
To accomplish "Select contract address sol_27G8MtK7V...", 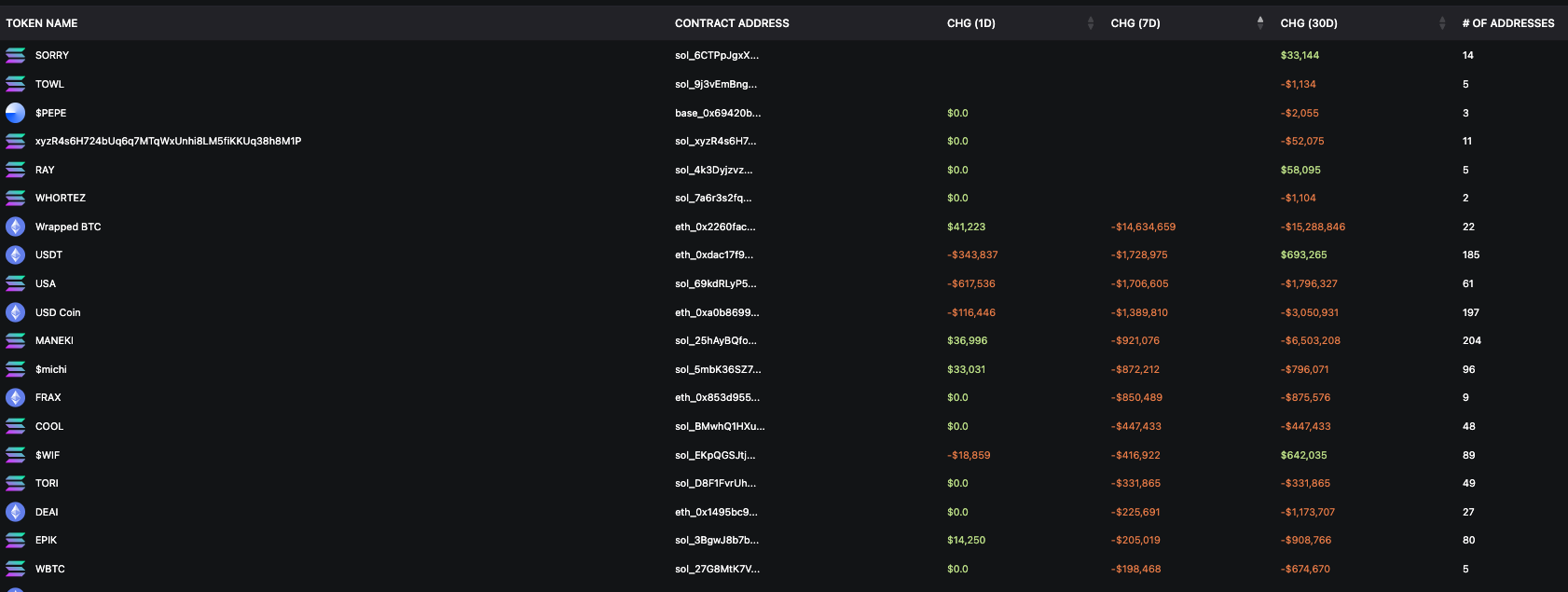I will (717, 569).
